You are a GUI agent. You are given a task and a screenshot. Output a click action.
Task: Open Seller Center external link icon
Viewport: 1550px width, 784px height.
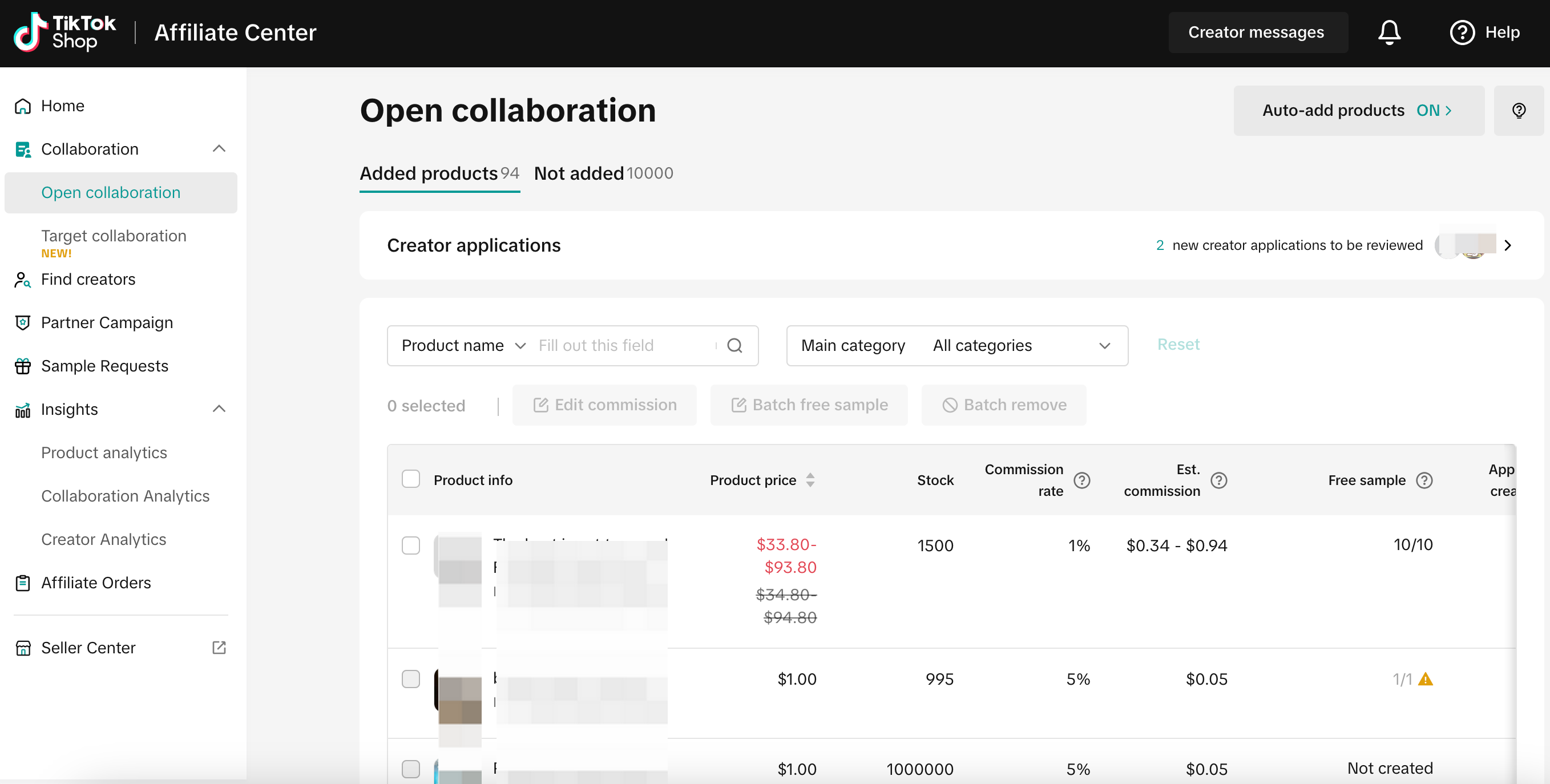tap(219, 648)
